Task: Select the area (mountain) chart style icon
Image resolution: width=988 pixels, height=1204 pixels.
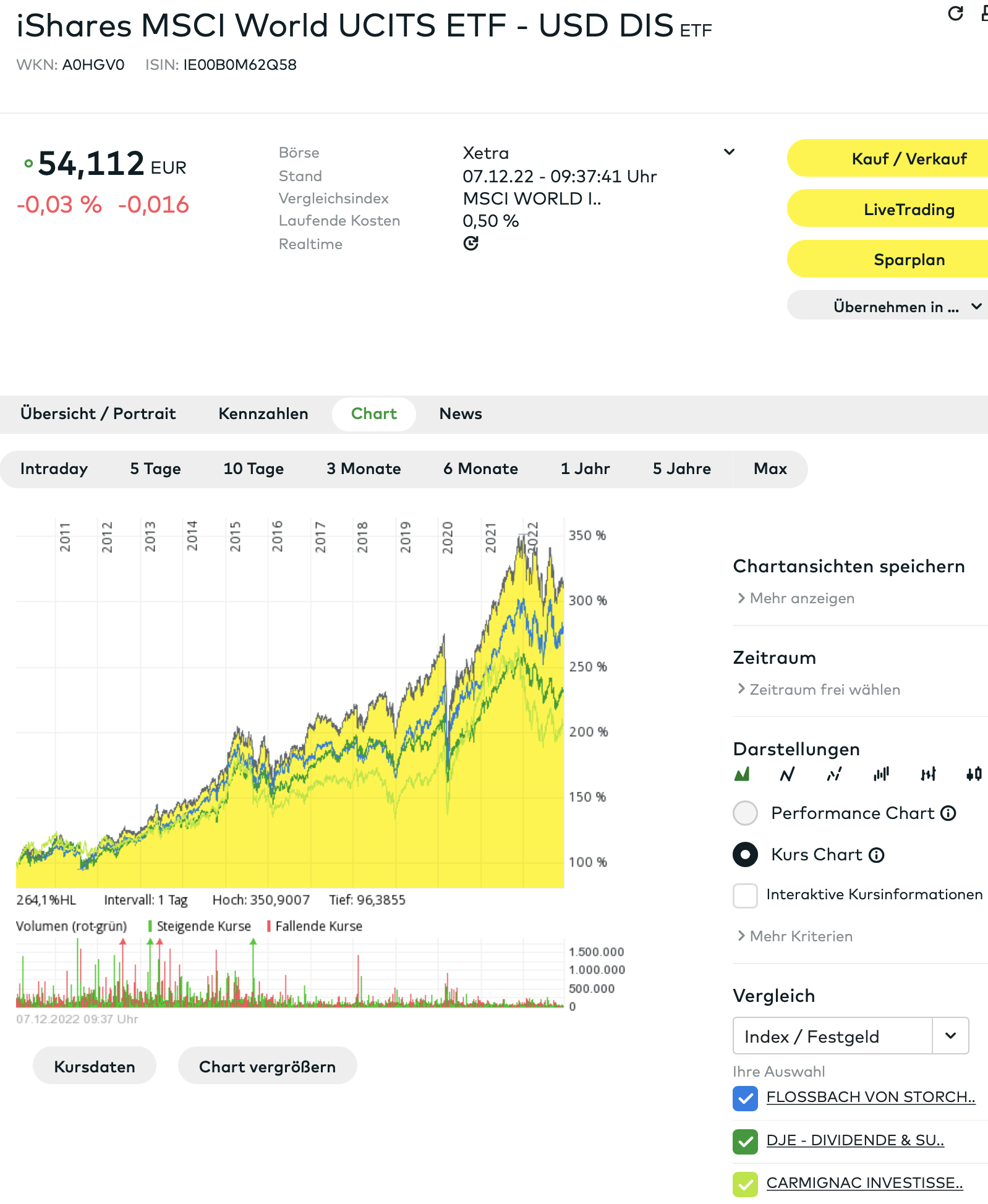Action: pos(742,774)
